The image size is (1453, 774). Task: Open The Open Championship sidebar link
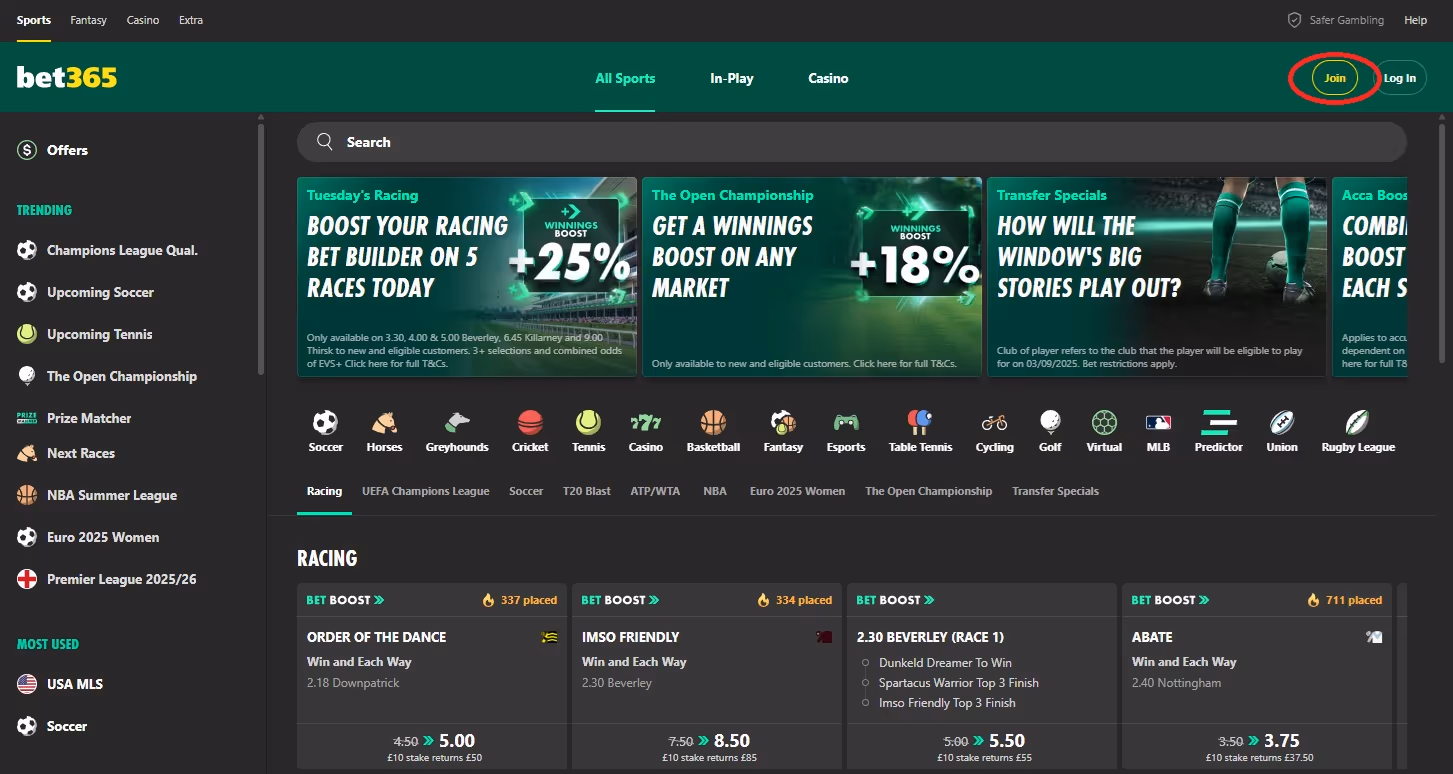[x=122, y=376]
